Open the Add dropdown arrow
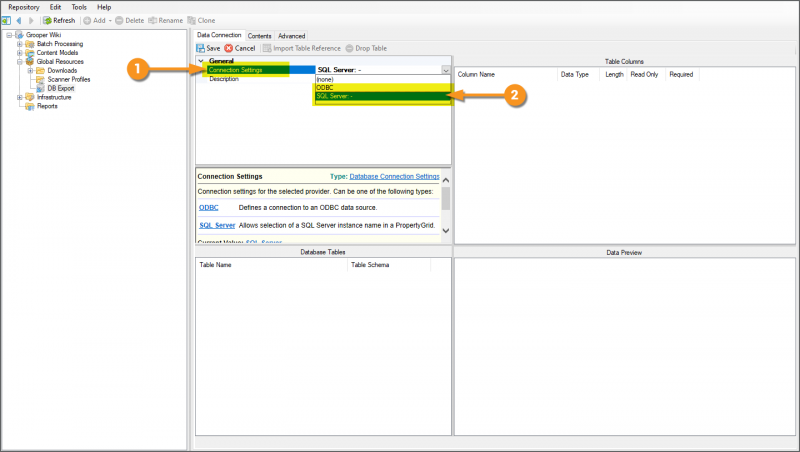The image size is (800, 452). point(110,21)
